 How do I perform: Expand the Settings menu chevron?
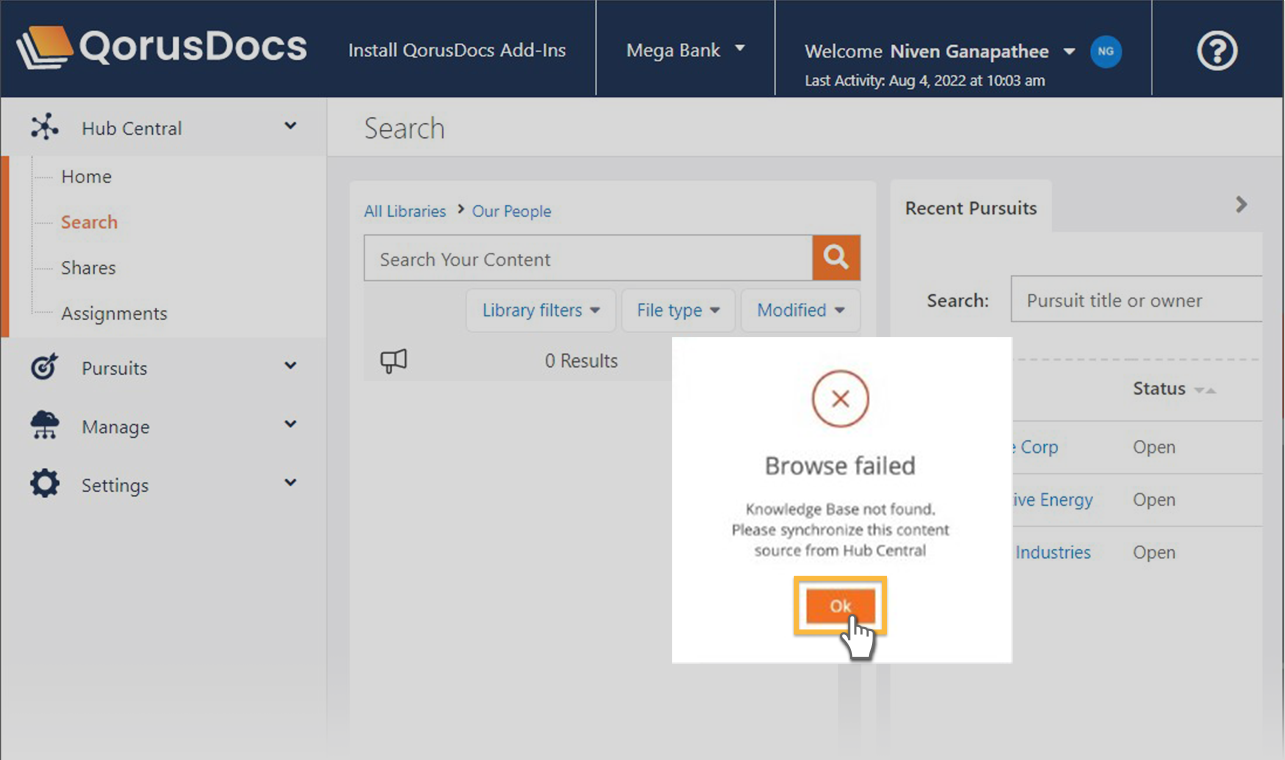pyautogui.click(x=290, y=483)
